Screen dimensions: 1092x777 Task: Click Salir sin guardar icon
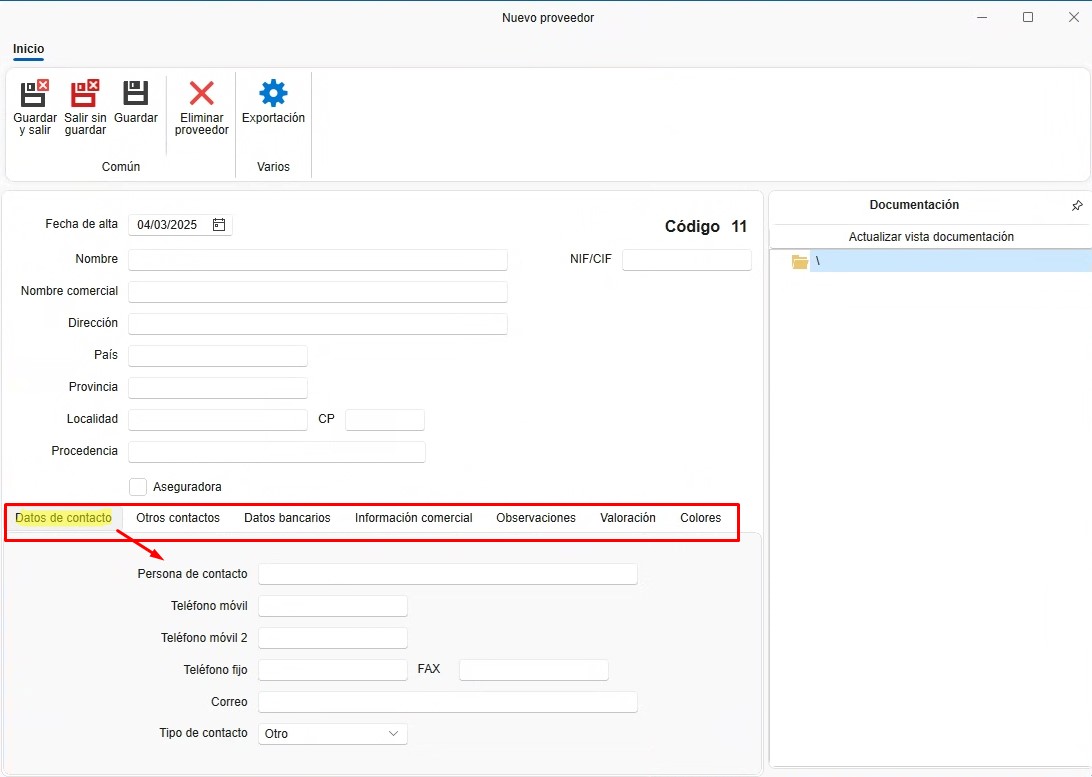pos(85,93)
